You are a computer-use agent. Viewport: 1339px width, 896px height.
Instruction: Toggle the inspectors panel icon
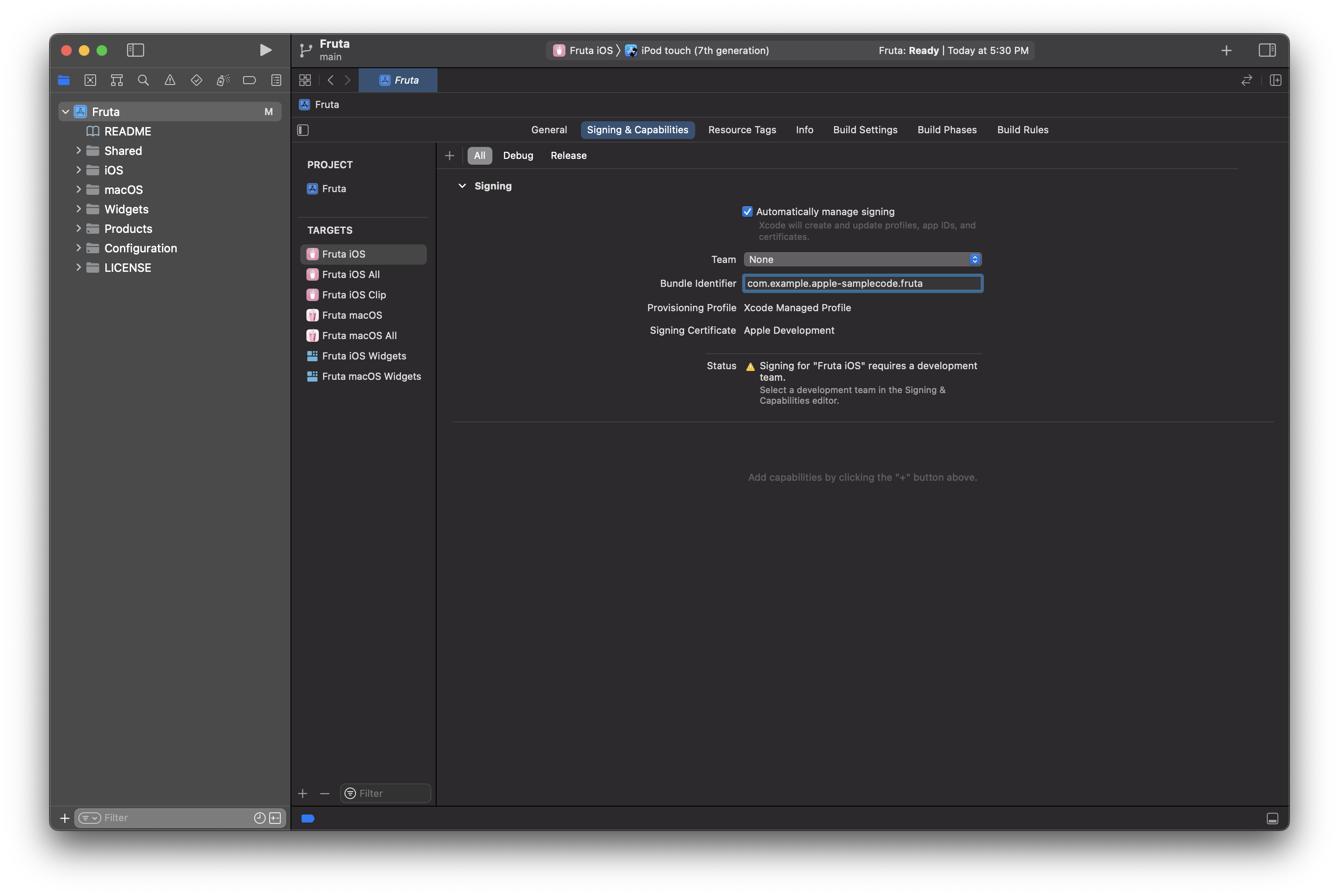[1267, 50]
